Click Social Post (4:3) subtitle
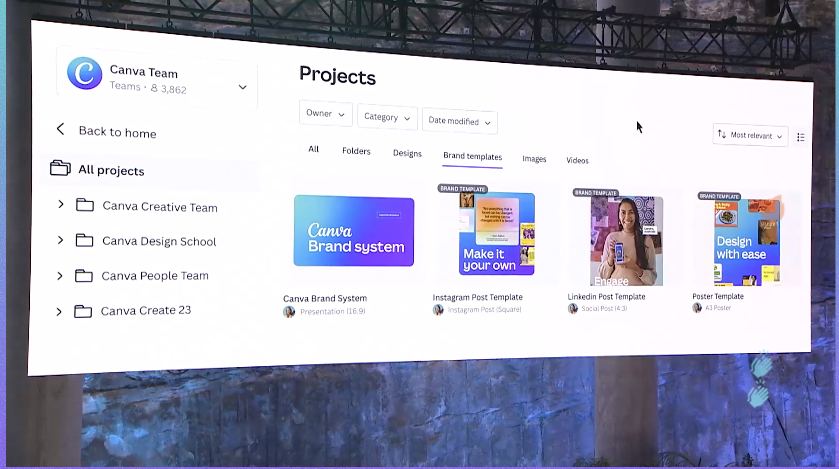Image resolution: width=839 pixels, height=469 pixels. click(604, 309)
